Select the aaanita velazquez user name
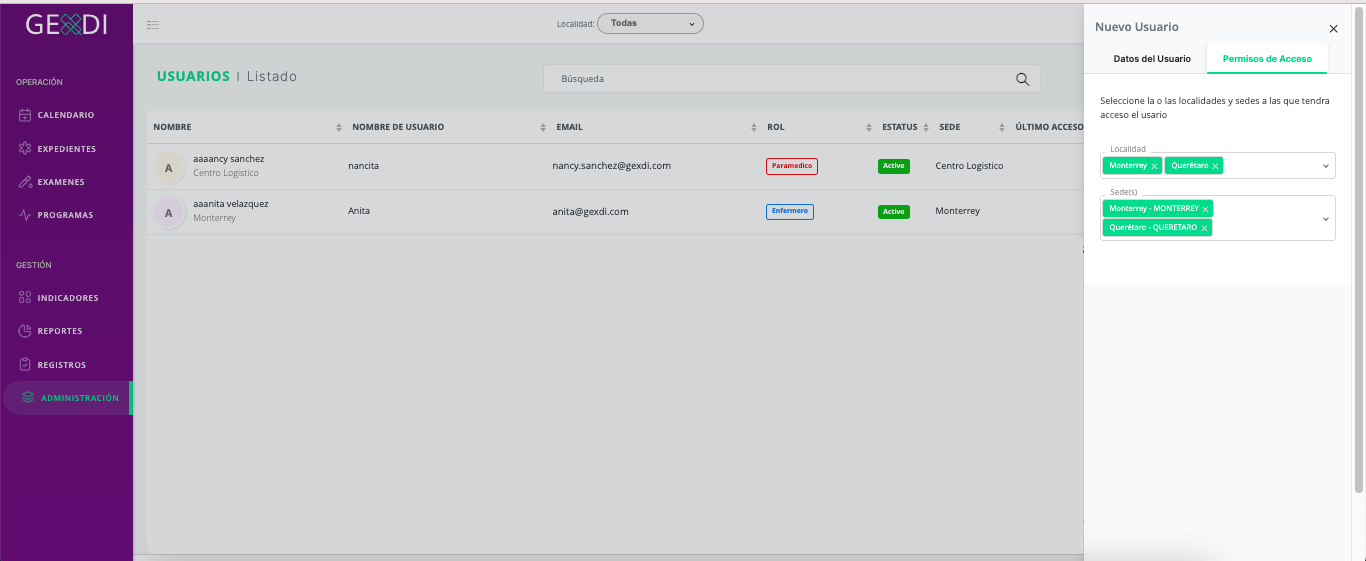This screenshot has width=1366, height=561. (231, 204)
